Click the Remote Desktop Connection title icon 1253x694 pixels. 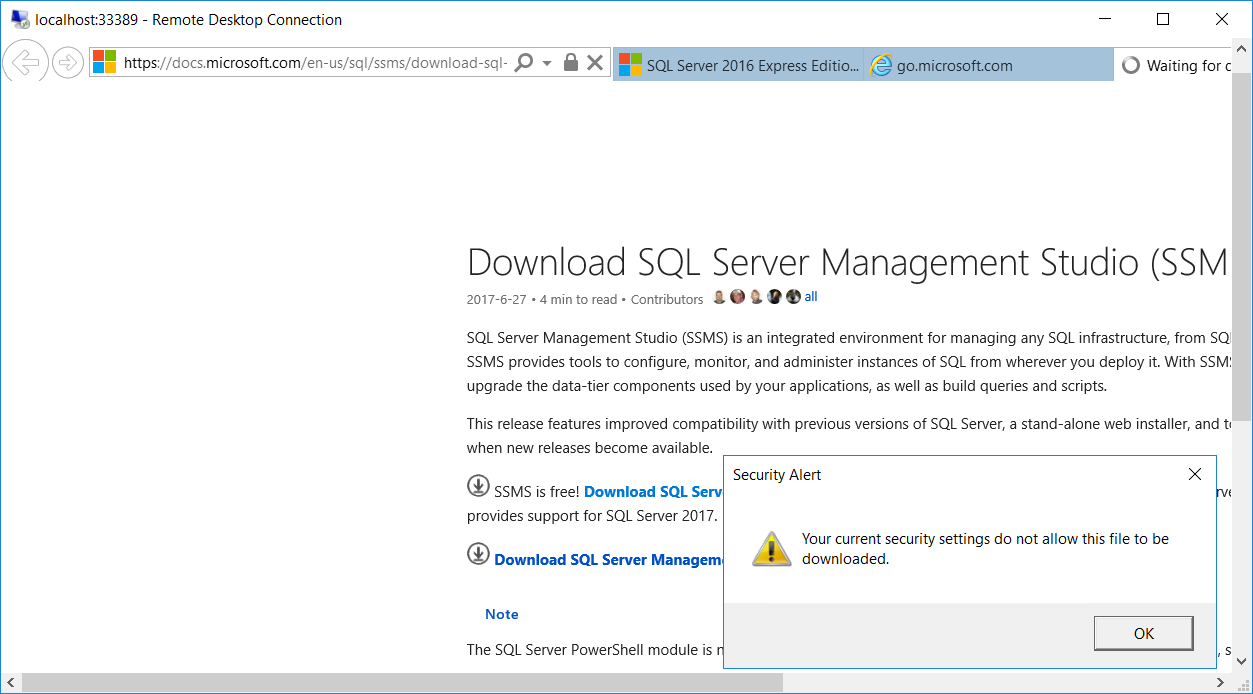point(19,19)
